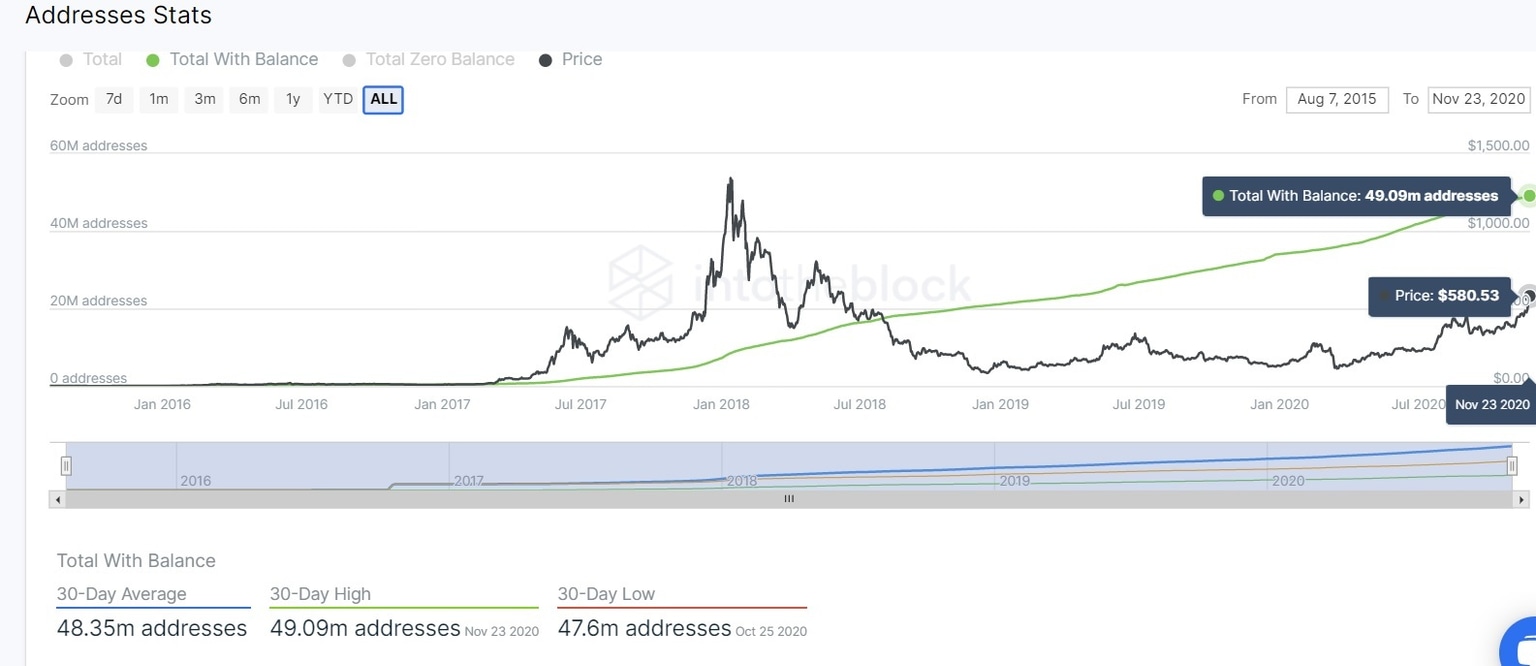Select the 3m zoom option

pos(205,99)
